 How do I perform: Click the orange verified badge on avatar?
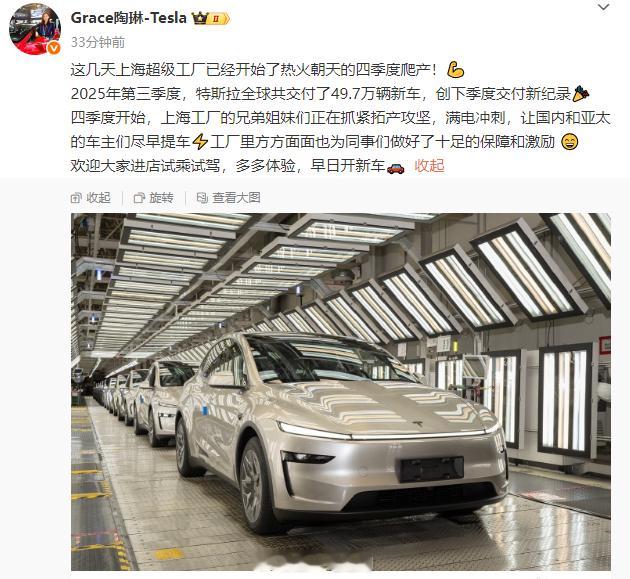coord(54,48)
